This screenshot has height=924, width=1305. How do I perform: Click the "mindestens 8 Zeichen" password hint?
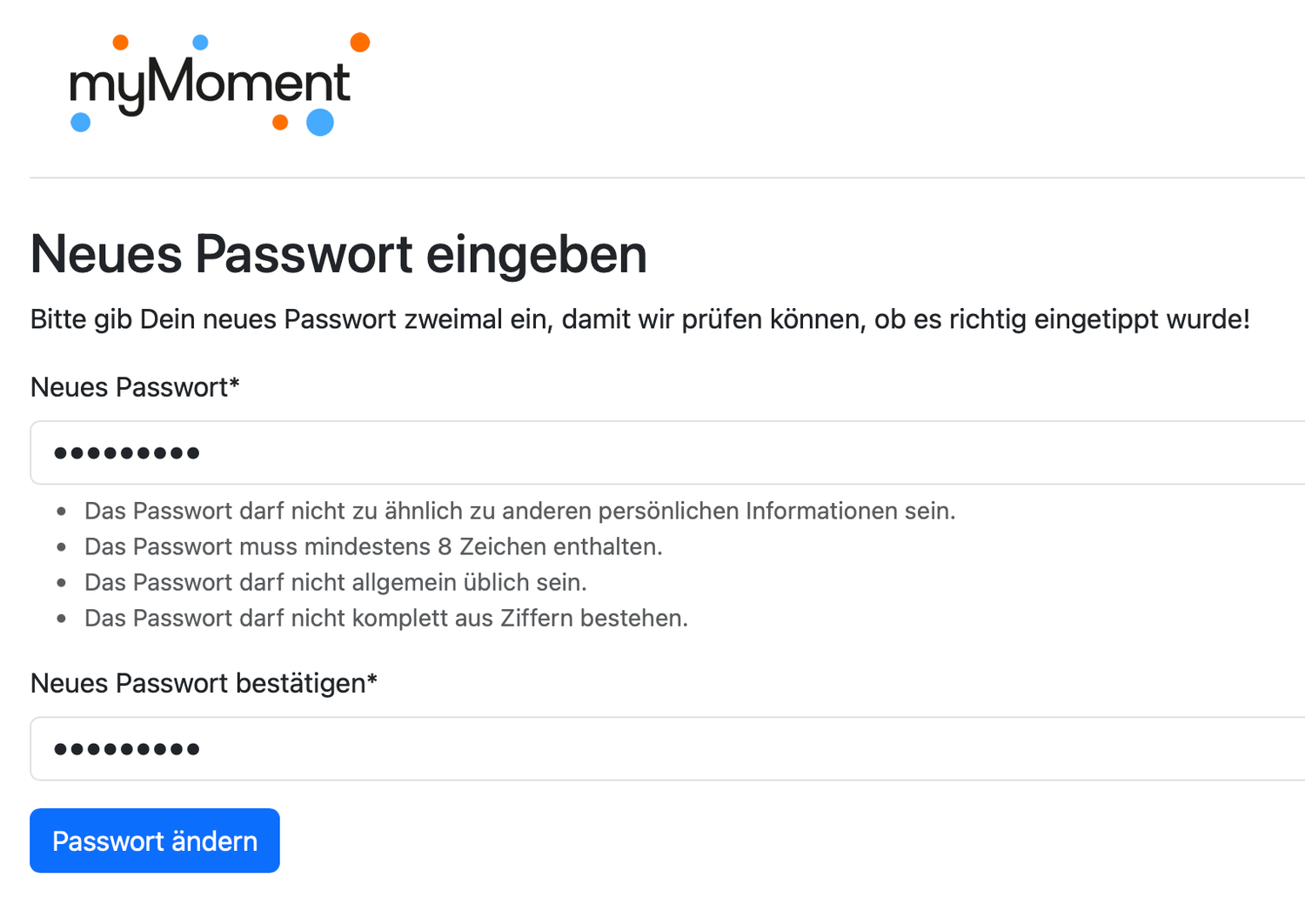[x=373, y=546]
